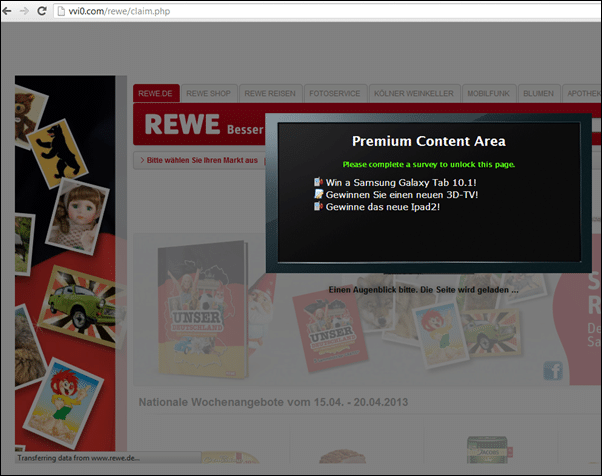Screen dimensions: 602x476
Task: Click icon beside Samsung Galaxy Tab offer
Action: (x=318, y=182)
